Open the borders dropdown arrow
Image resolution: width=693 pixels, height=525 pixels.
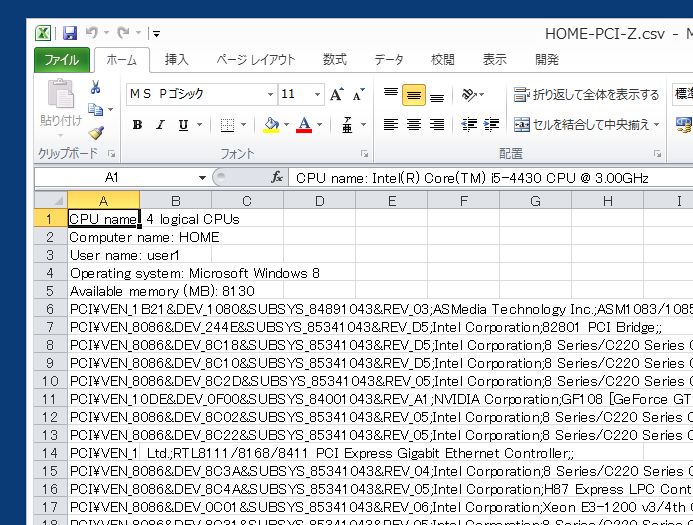pos(243,125)
